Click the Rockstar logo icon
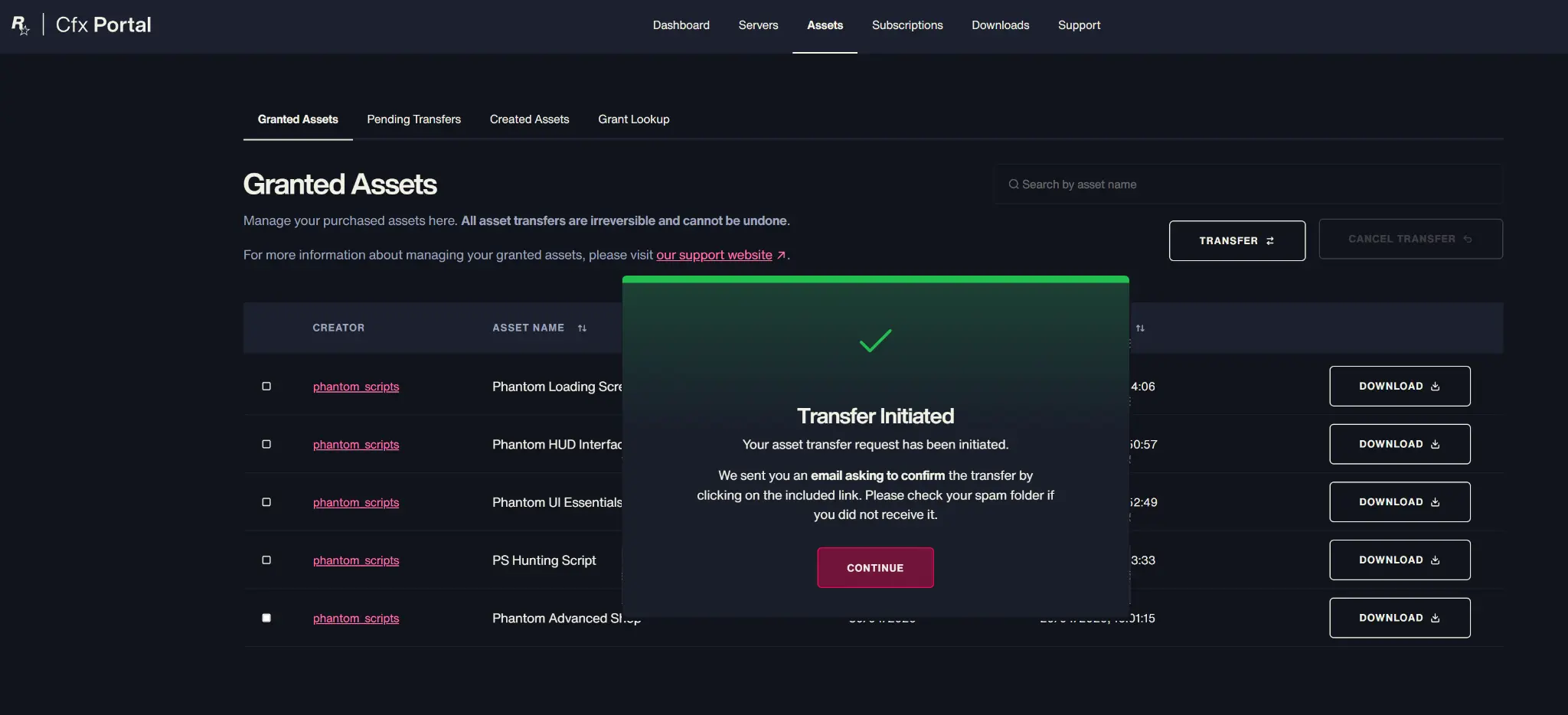Image resolution: width=1568 pixels, height=715 pixels. pos(21,25)
